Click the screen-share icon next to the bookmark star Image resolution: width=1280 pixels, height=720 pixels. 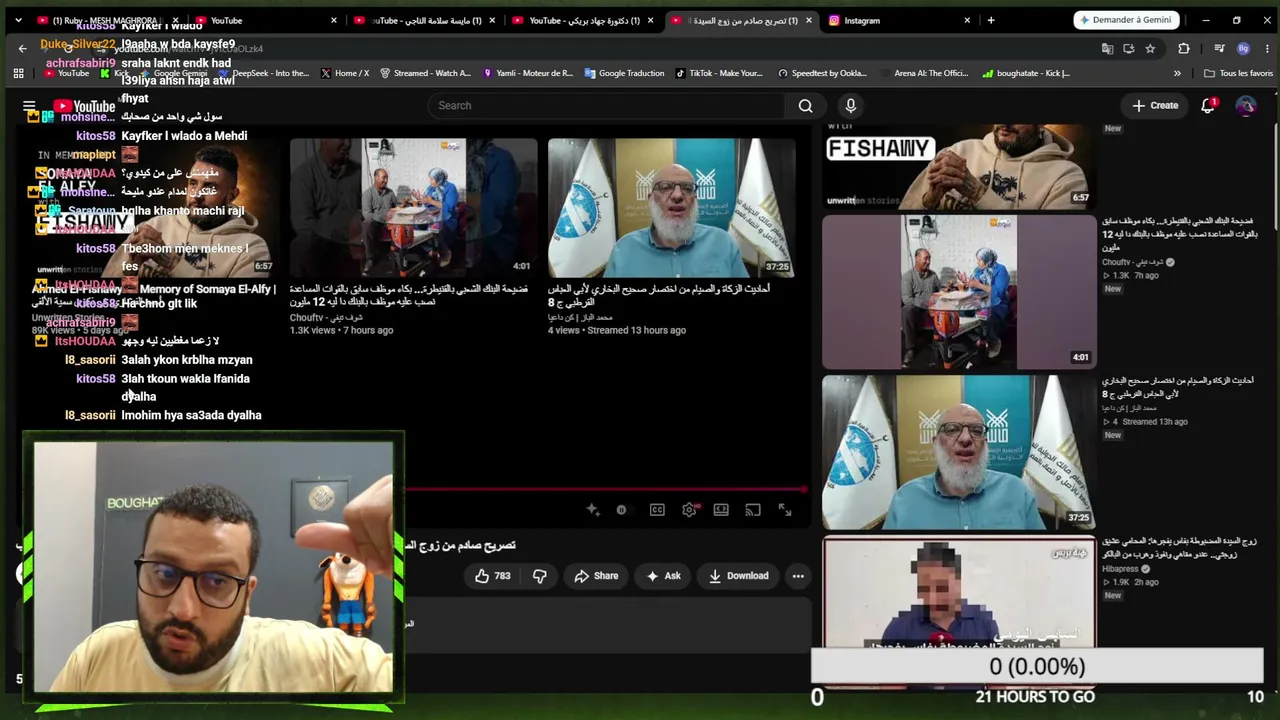(x=1129, y=48)
